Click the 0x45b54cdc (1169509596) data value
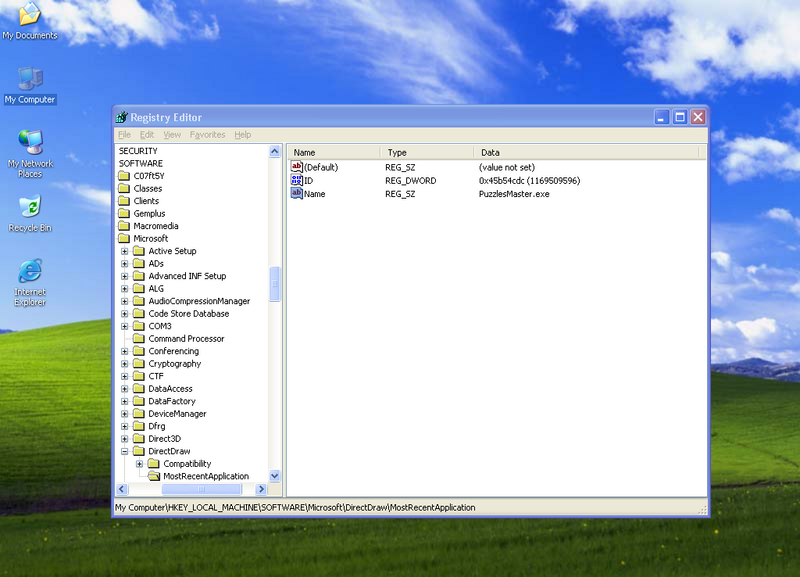The height and width of the screenshot is (577, 800). (x=529, y=181)
